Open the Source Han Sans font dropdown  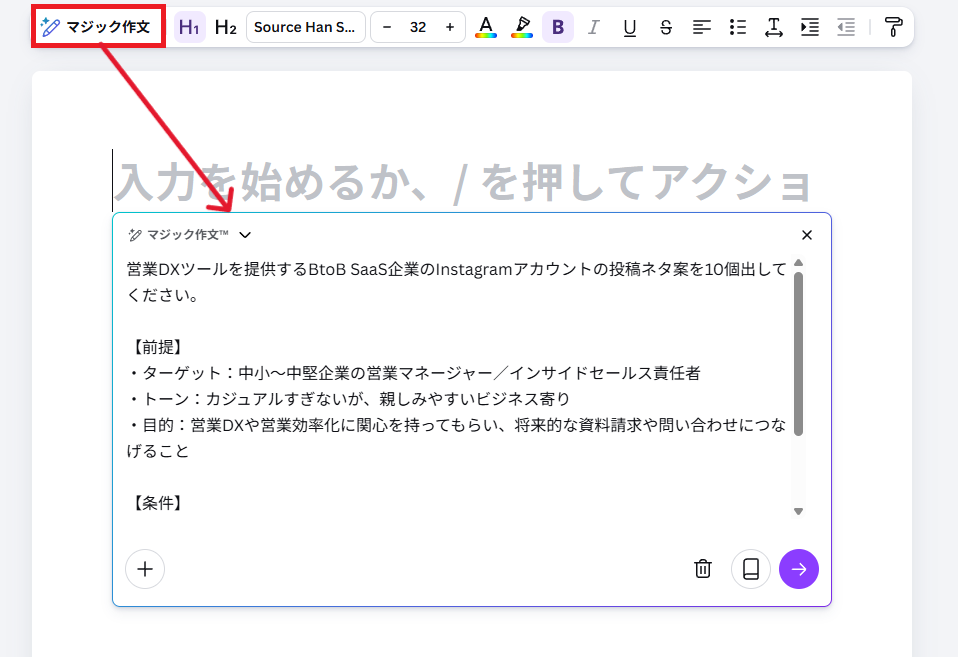point(305,27)
